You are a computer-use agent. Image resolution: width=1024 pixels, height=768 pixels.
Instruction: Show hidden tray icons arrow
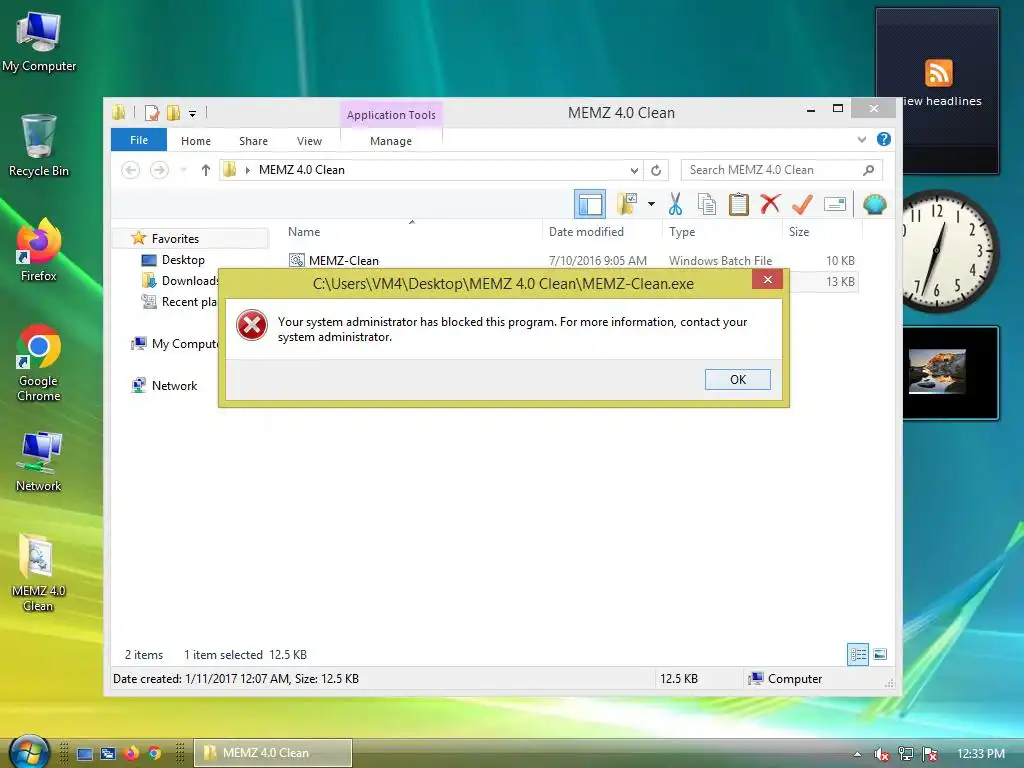(x=857, y=754)
